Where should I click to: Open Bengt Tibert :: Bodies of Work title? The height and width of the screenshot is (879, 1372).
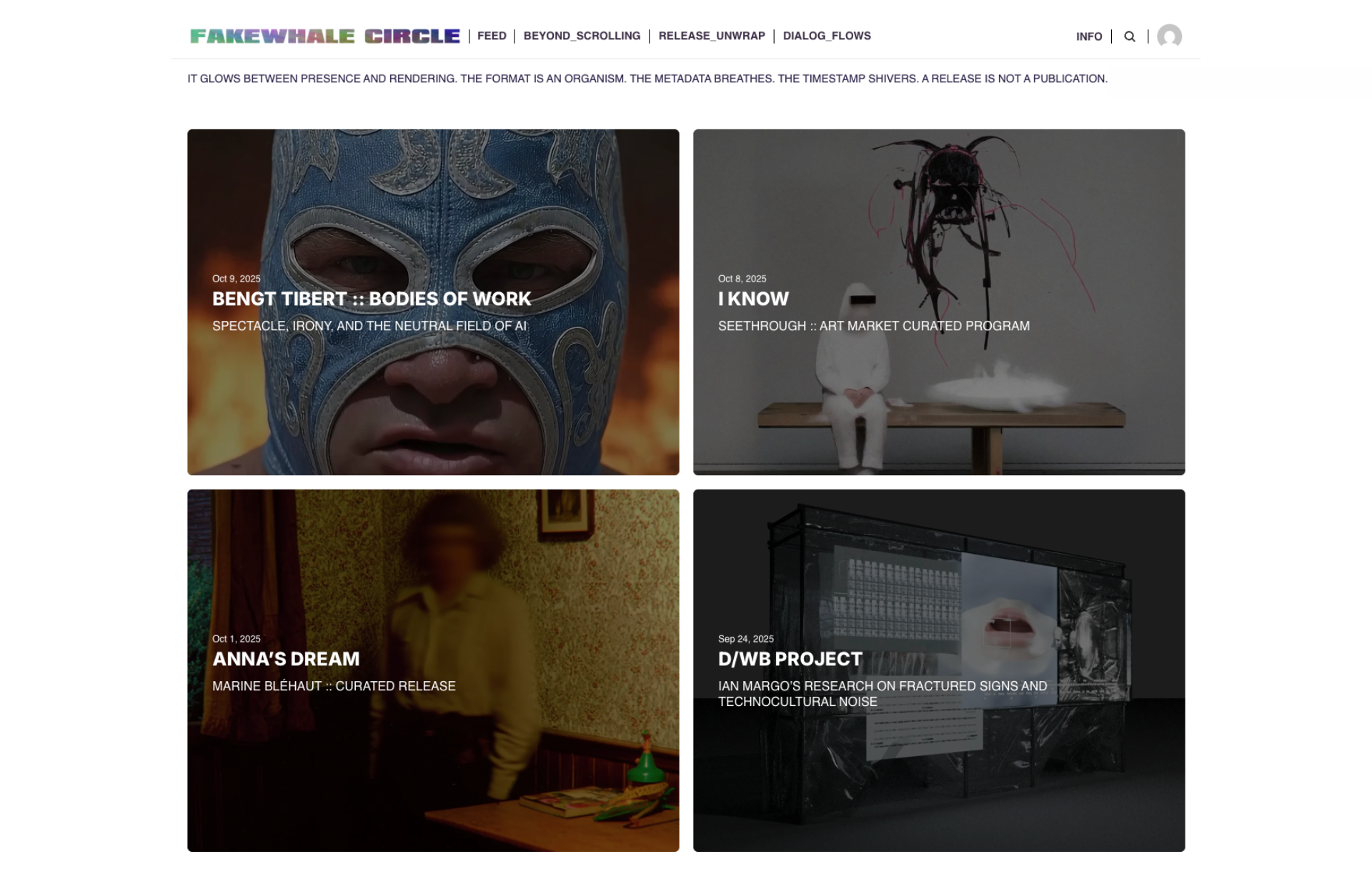pos(372,299)
